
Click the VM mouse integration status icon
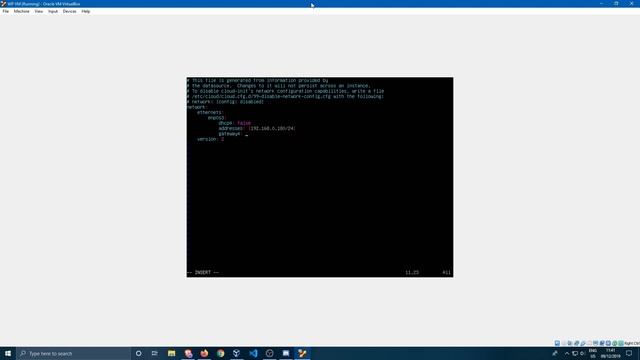[615, 343]
